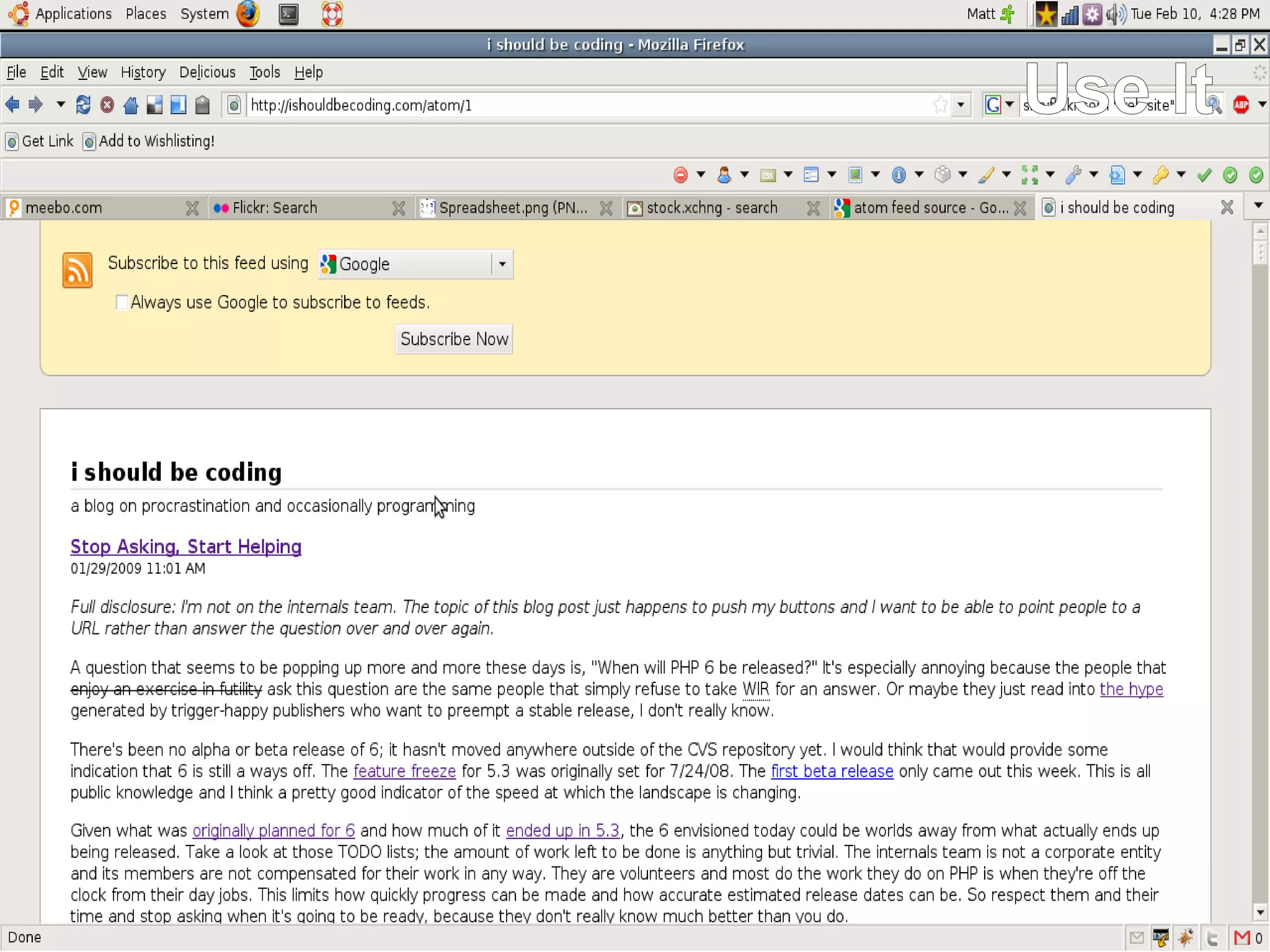This screenshot has height=952, width=1270.
Task: Click the vertical scrollbar down arrow
Action: (x=1259, y=913)
